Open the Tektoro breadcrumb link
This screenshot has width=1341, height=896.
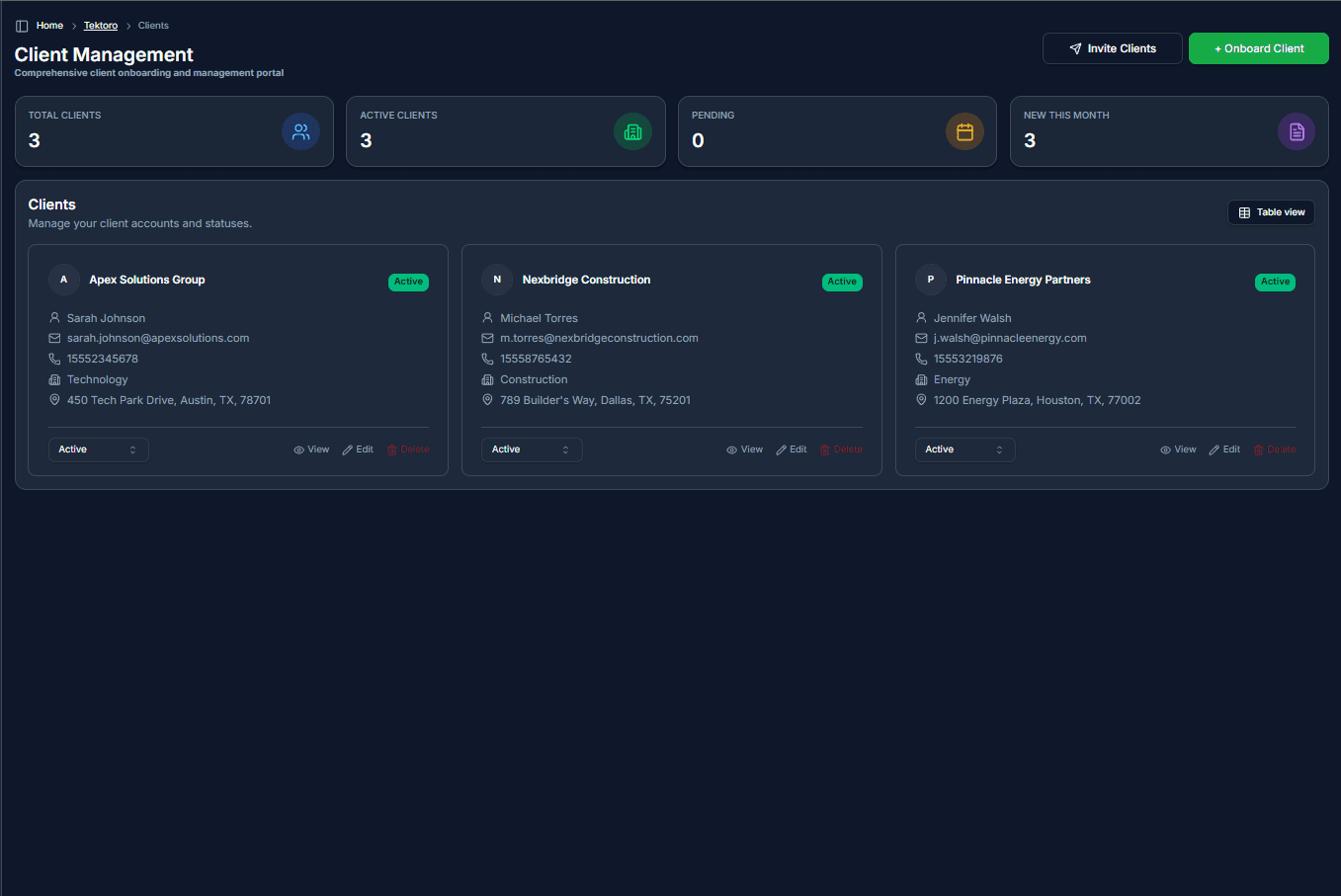tap(100, 25)
